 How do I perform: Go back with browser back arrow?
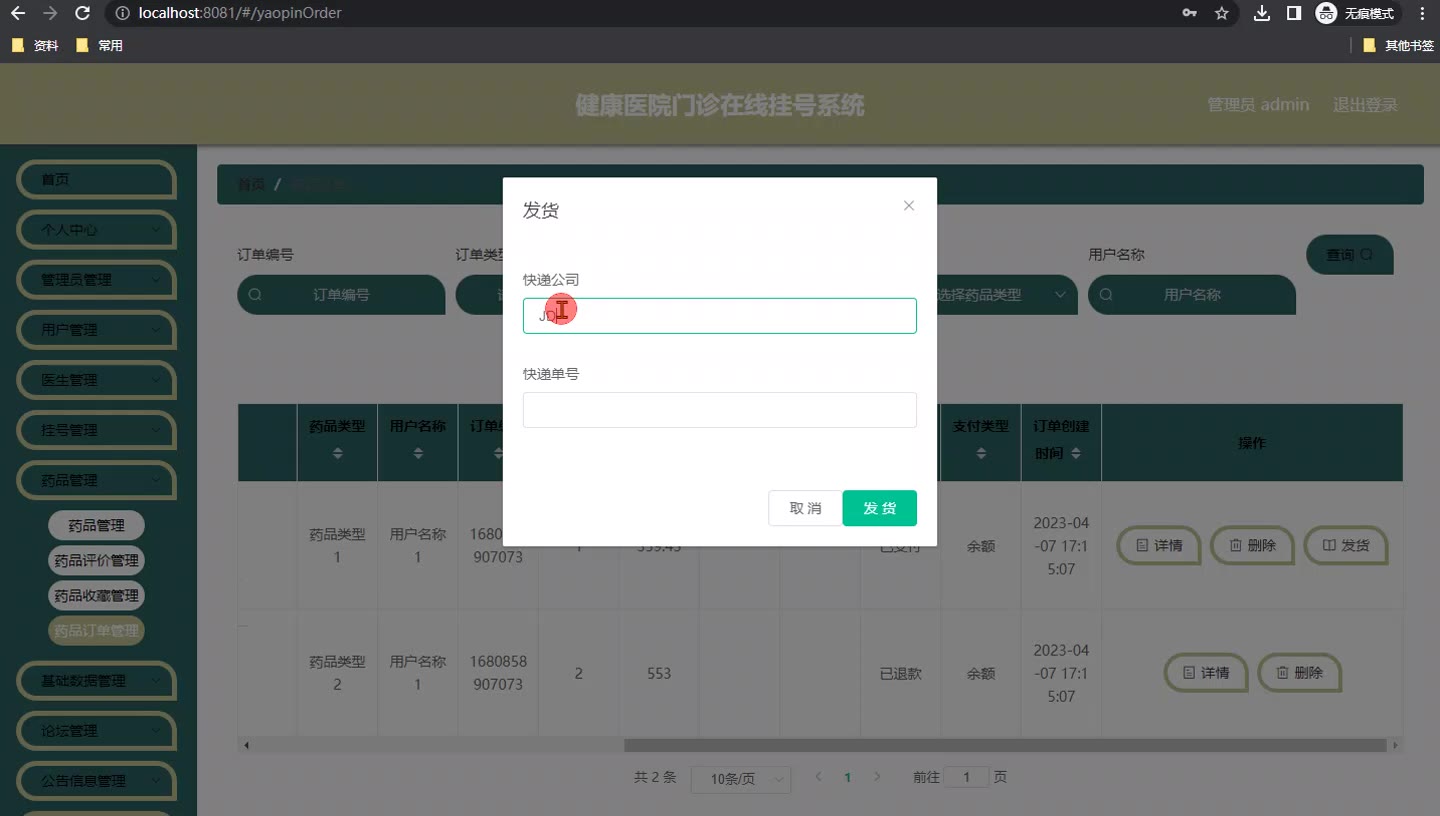pyautogui.click(x=18, y=13)
